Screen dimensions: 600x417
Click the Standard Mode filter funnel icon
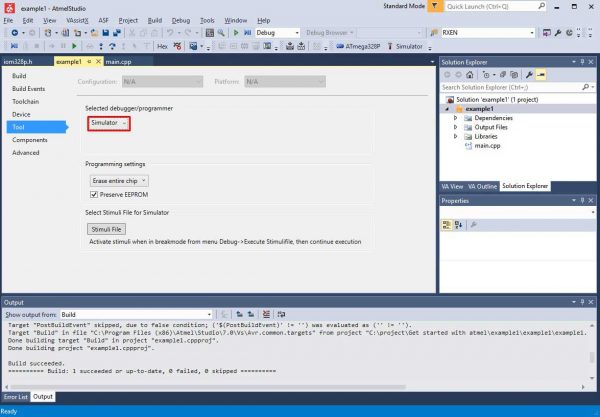coord(435,6)
